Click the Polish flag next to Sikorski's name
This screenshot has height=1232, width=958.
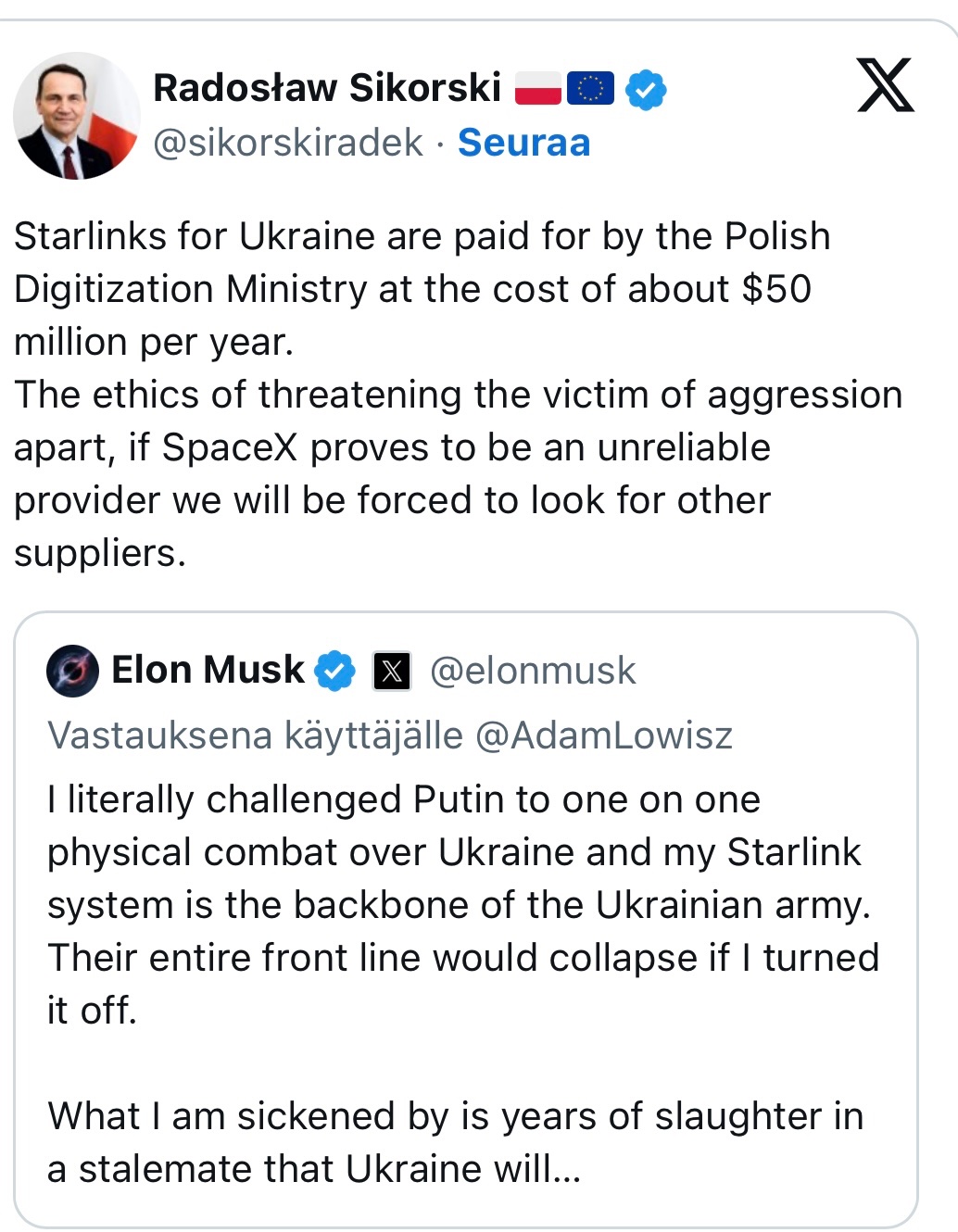click(538, 89)
